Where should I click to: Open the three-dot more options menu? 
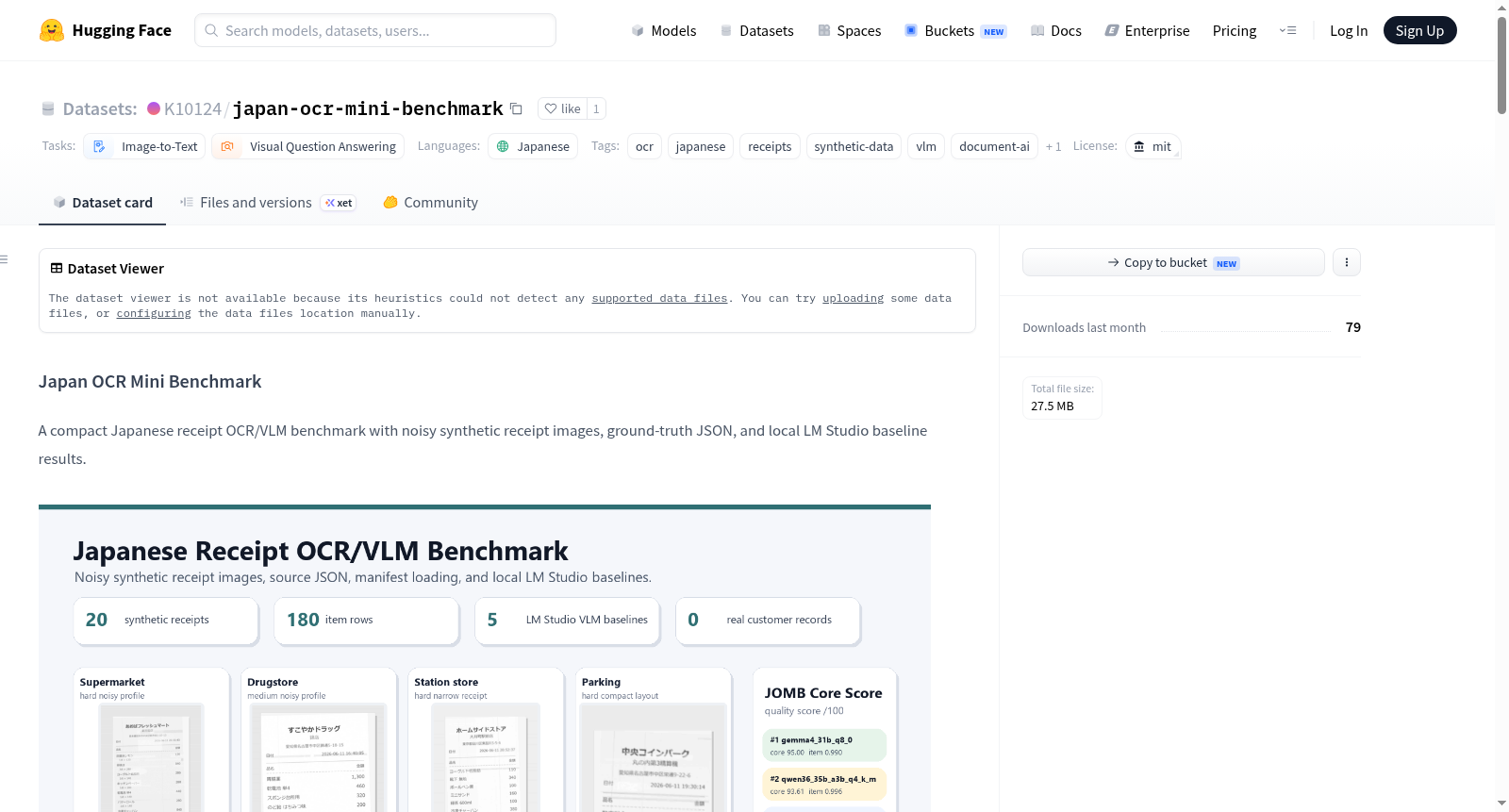[x=1347, y=262]
